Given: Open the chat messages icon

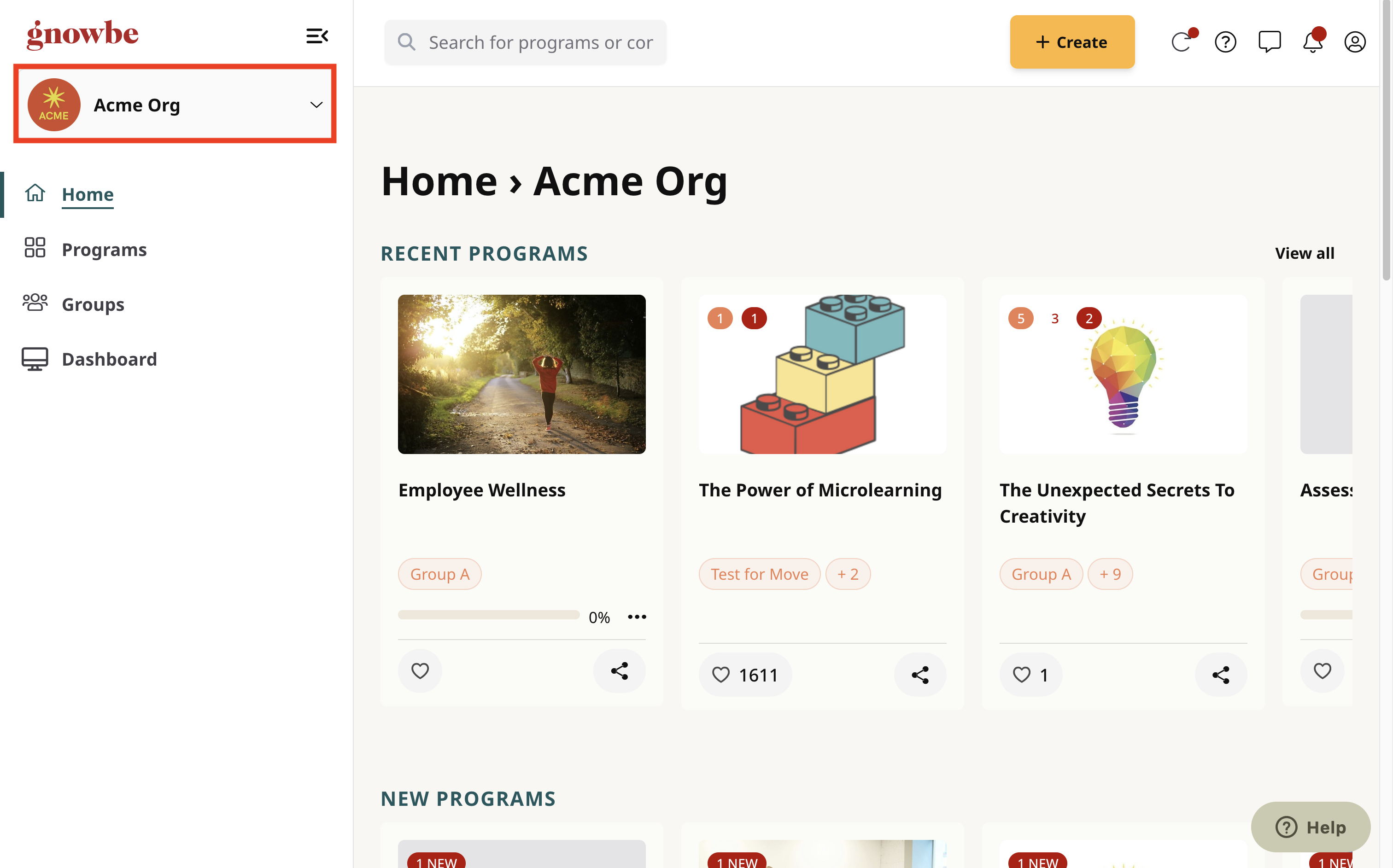Looking at the screenshot, I should click(1270, 41).
